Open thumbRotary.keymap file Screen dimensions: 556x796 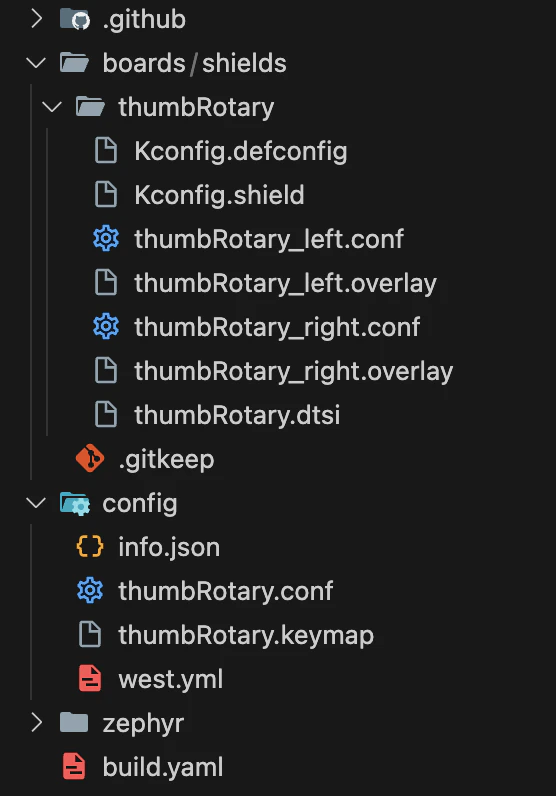coord(246,635)
